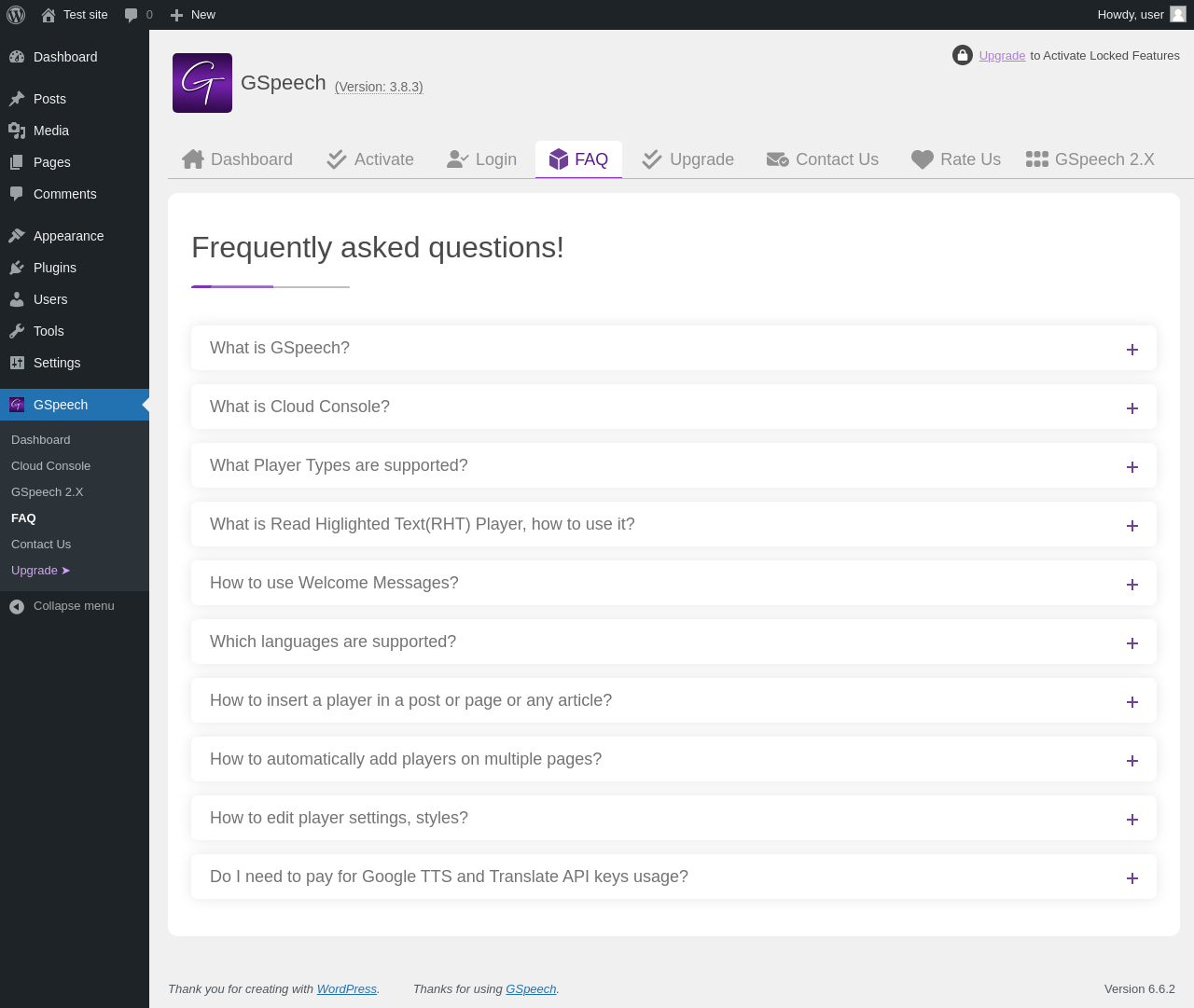Viewport: 1194px width, 1008px height.
Task: Click the Appearance brush icon
Action: click(x=17, y=236)
